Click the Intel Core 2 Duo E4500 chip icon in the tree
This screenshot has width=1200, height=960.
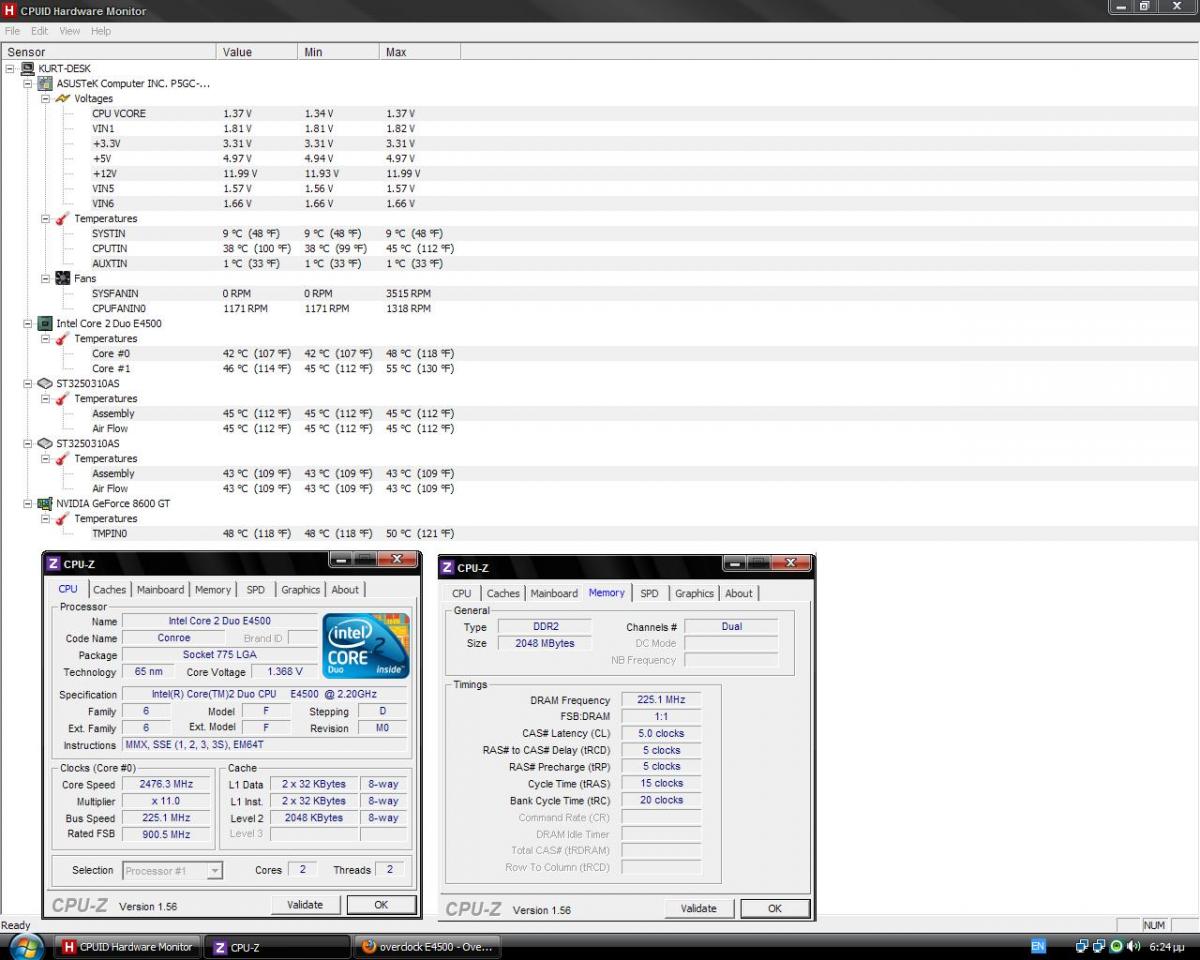pyautogui.click(x=45, y=323)
